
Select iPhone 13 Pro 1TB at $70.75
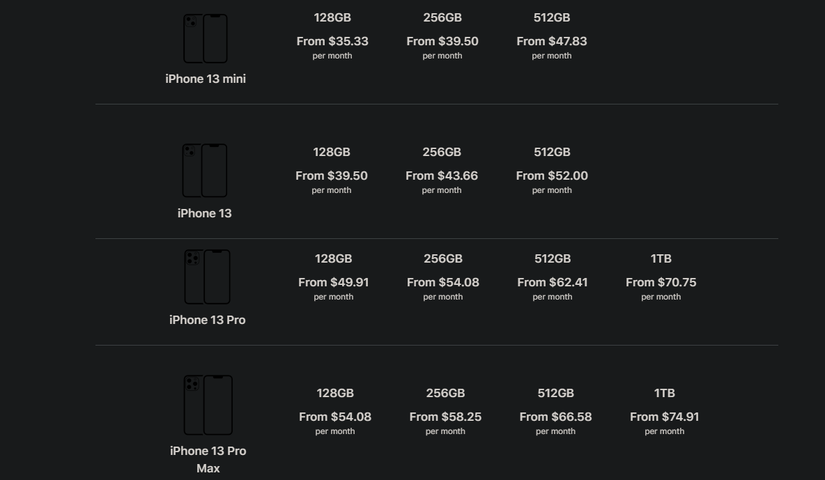661,277
